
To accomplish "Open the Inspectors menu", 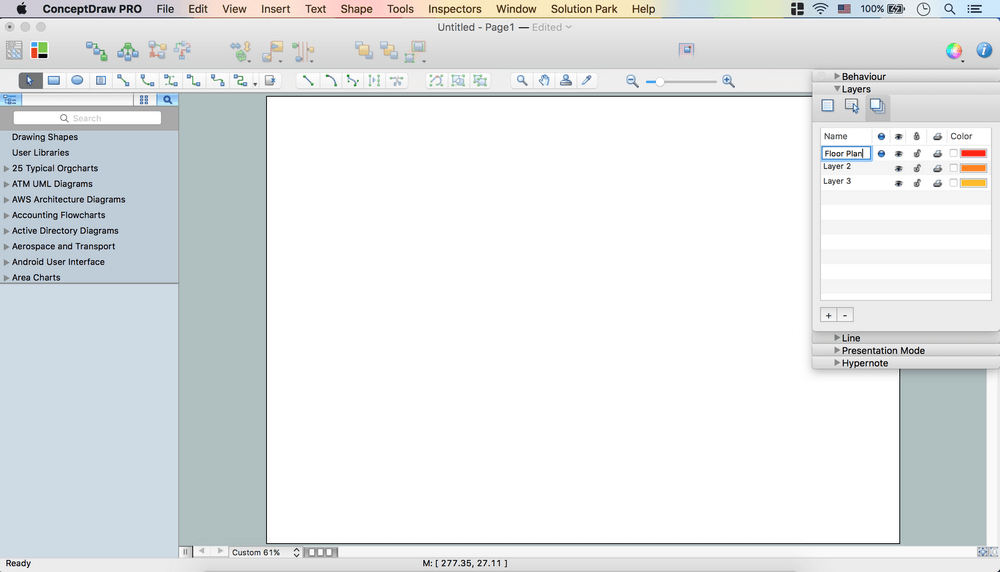I will point(454,9).
